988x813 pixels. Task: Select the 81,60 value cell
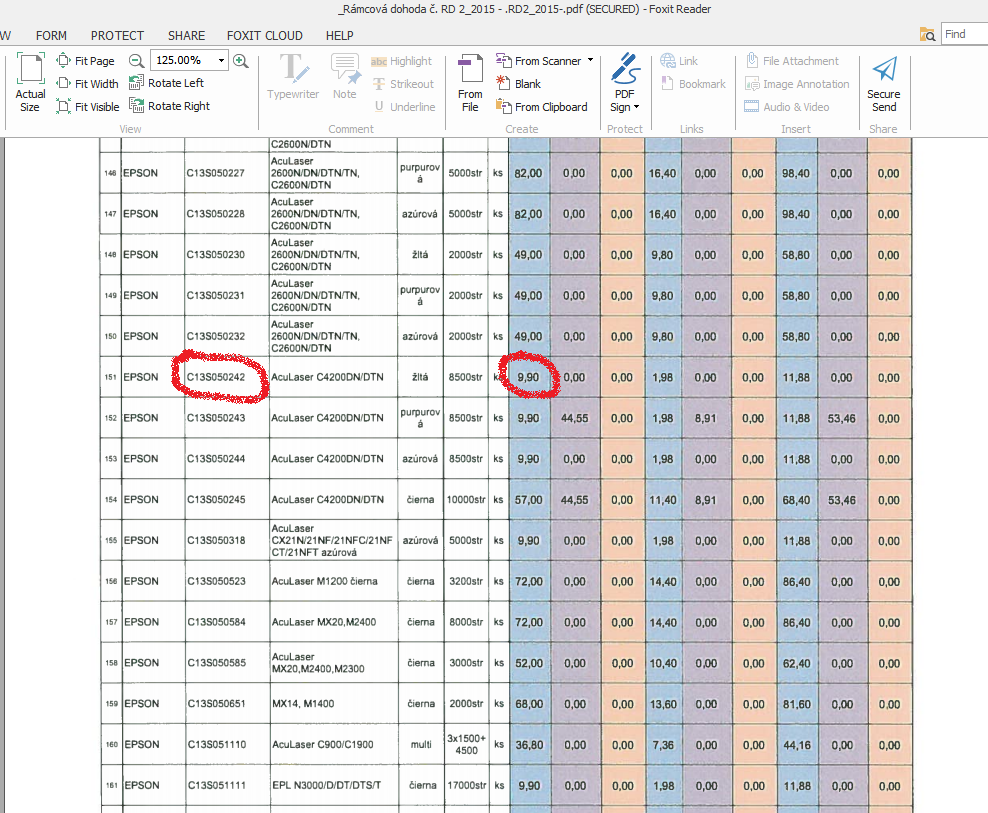click(797, 704)
